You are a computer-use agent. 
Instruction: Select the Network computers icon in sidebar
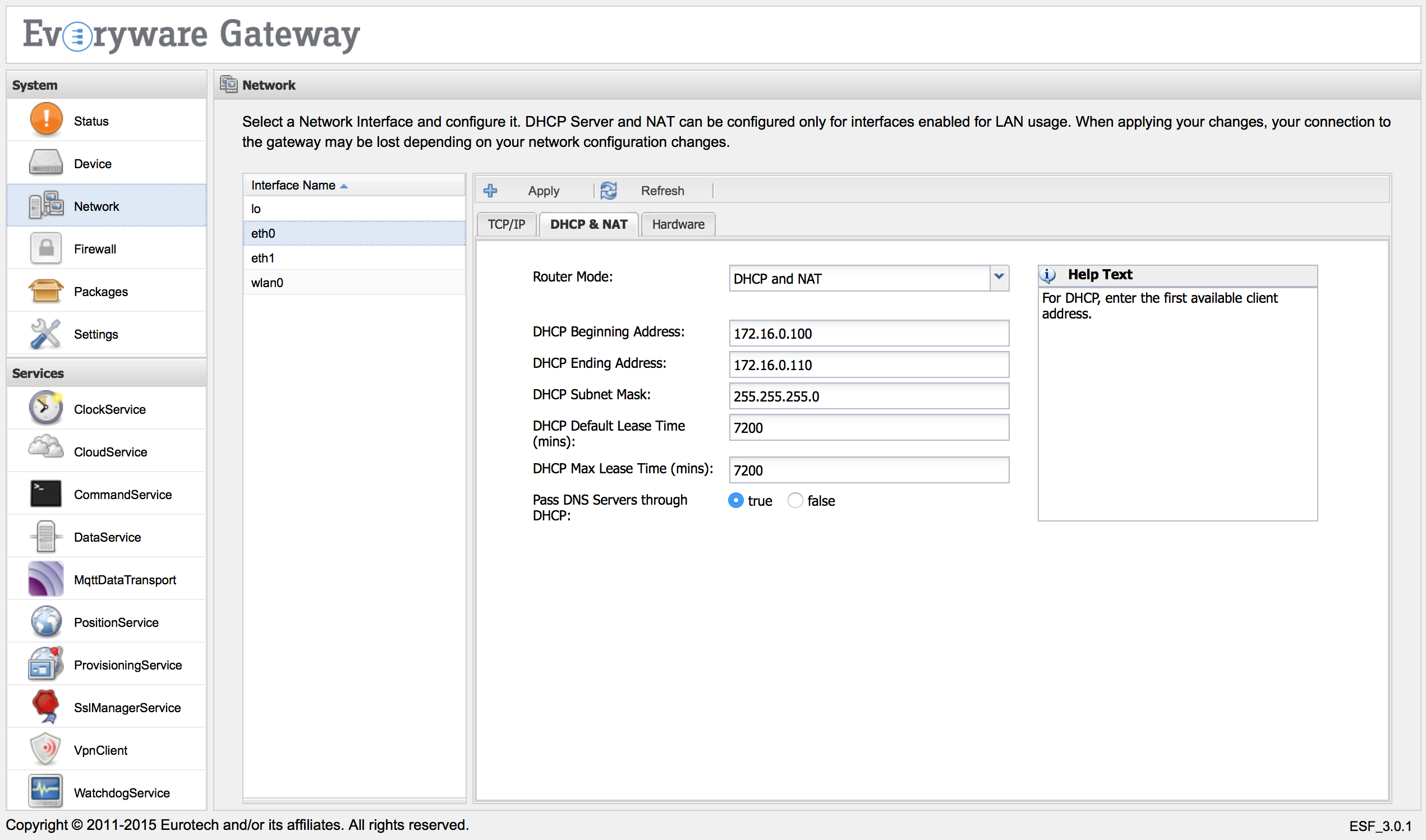(46, 205)
